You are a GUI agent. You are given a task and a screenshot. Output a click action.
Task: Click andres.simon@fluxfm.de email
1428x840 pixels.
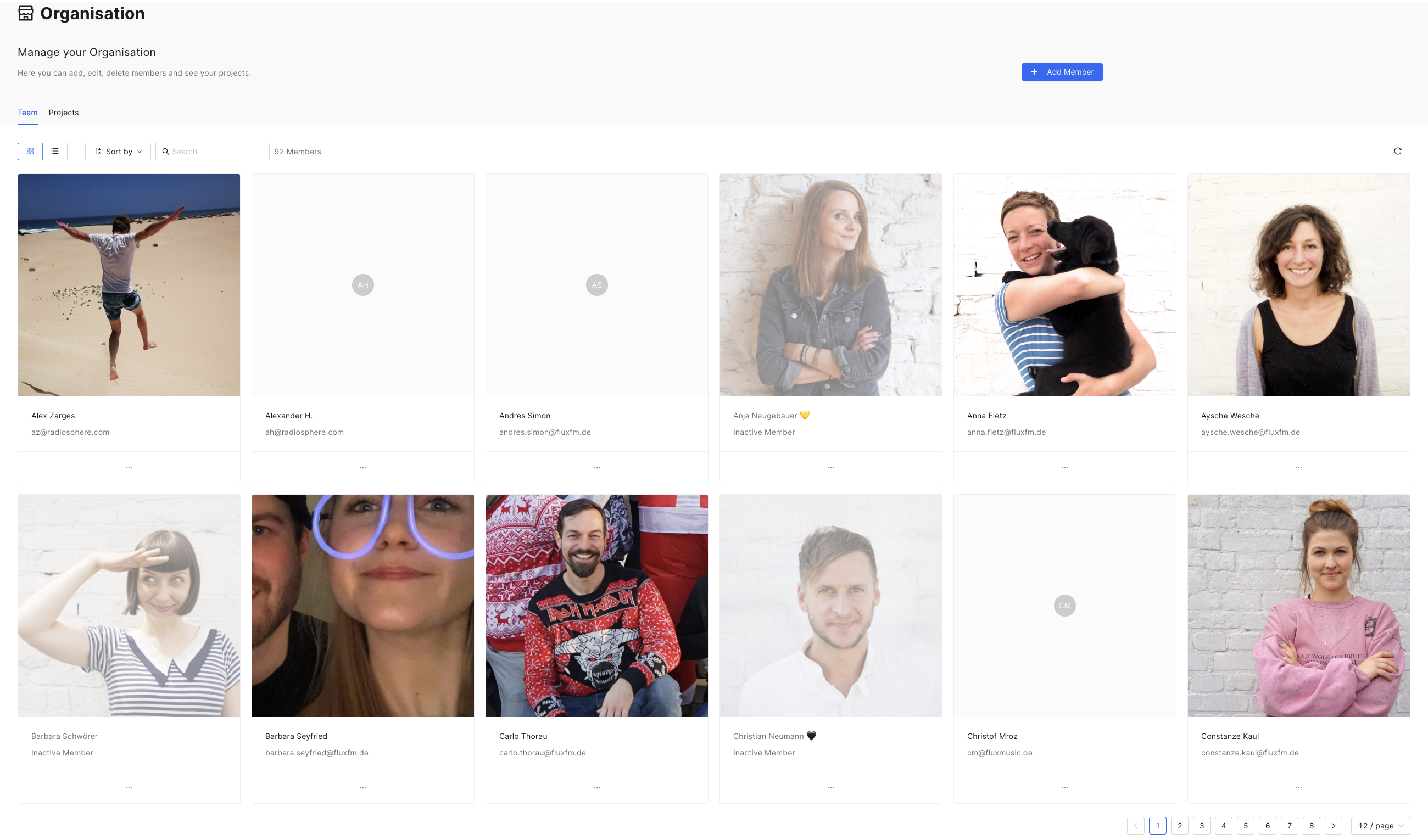(x=545, y=432)
